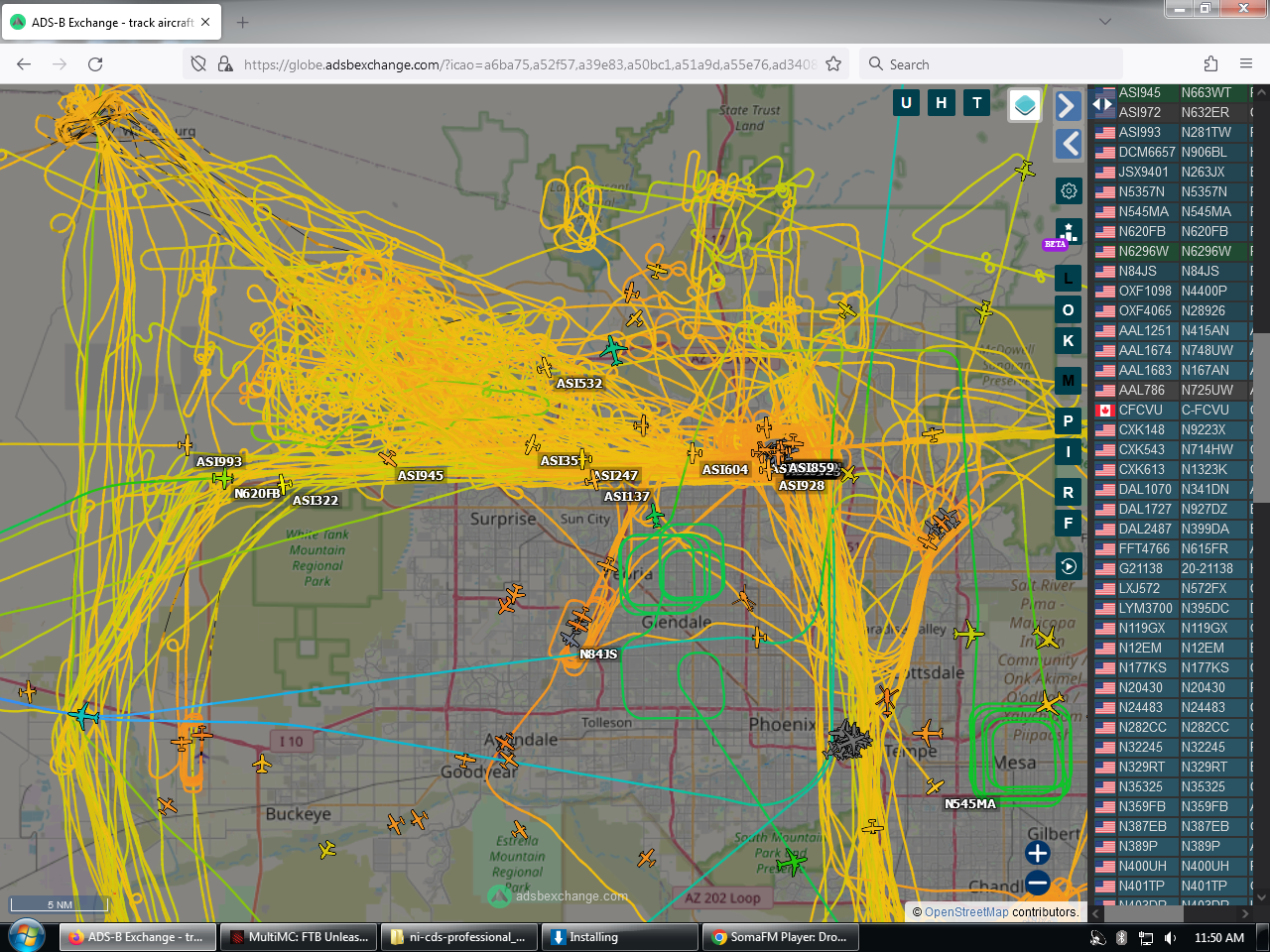Click the network icon in system tray
Screen dimensions: 1270x952
pyautogui.click(x=1146, y=937)
